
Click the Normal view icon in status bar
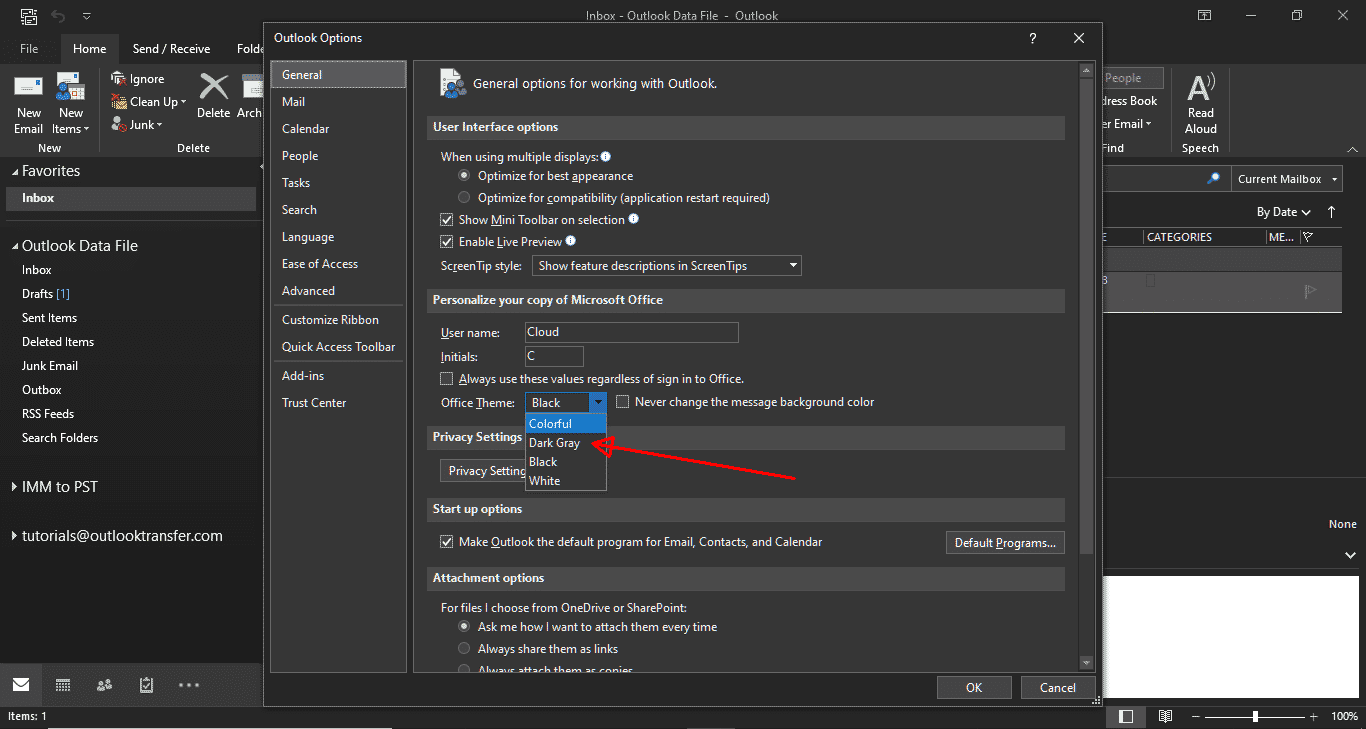point(1126,716)
